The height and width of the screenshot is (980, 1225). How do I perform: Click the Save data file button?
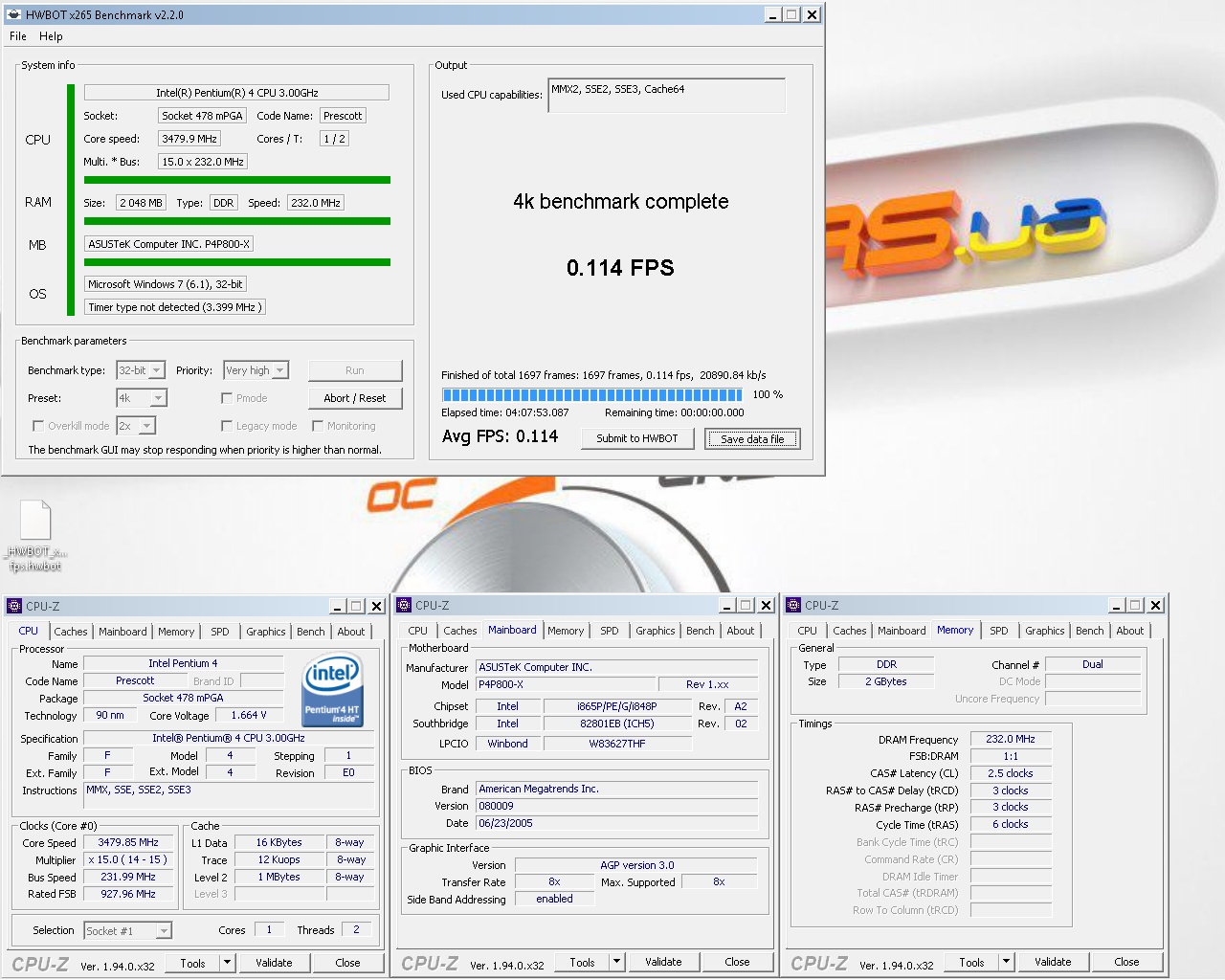tap(752, 438)
